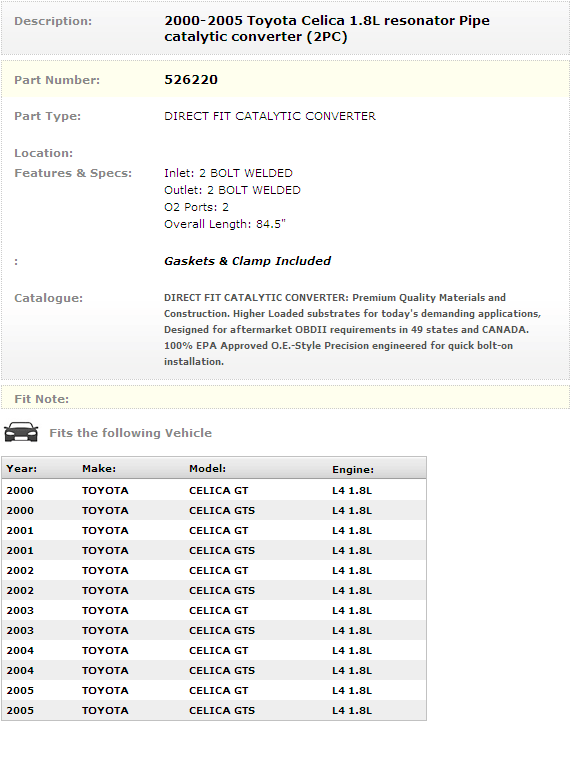Click the Catalogue description paragraph

click(x=352, y=330)
